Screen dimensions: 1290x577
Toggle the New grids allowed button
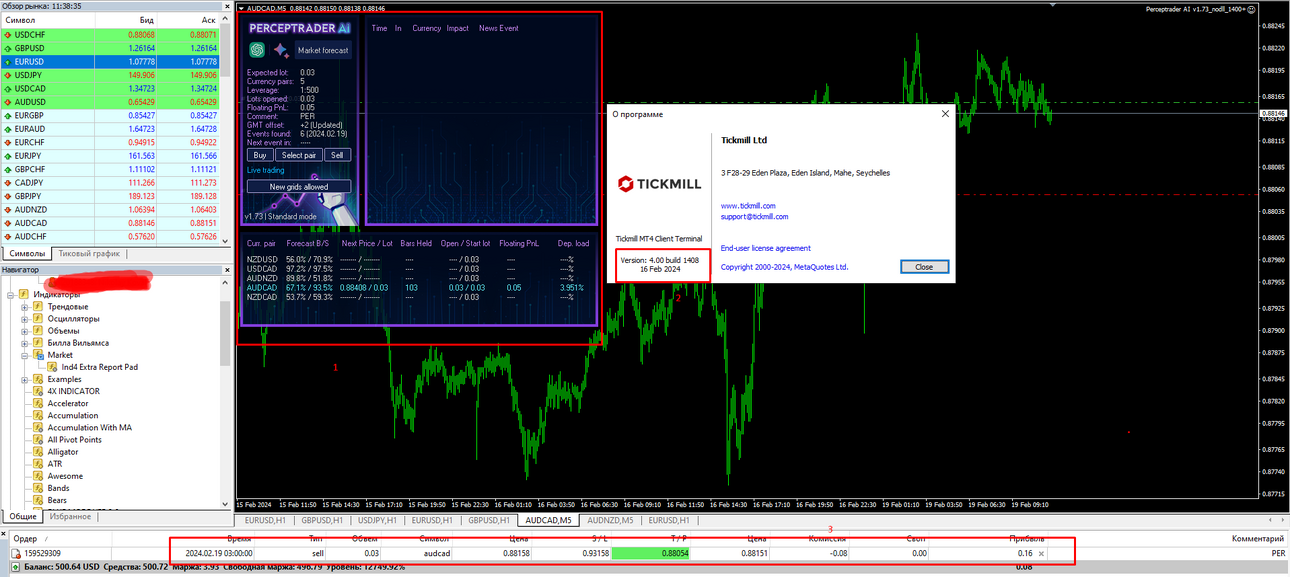tap(299, 186)
